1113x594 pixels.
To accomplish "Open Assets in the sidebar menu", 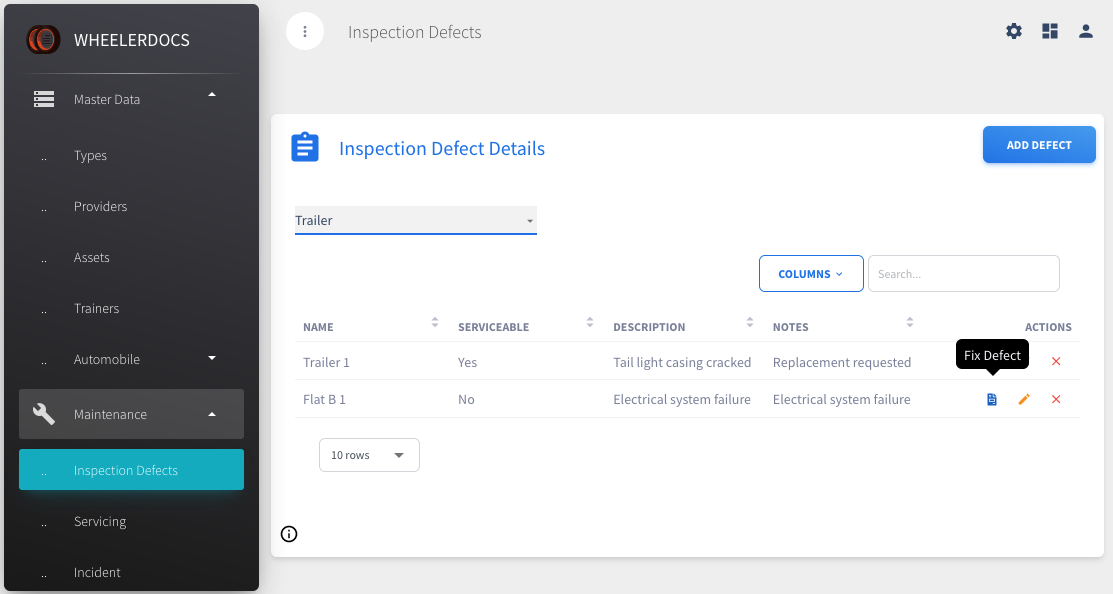I will (92, 257).
